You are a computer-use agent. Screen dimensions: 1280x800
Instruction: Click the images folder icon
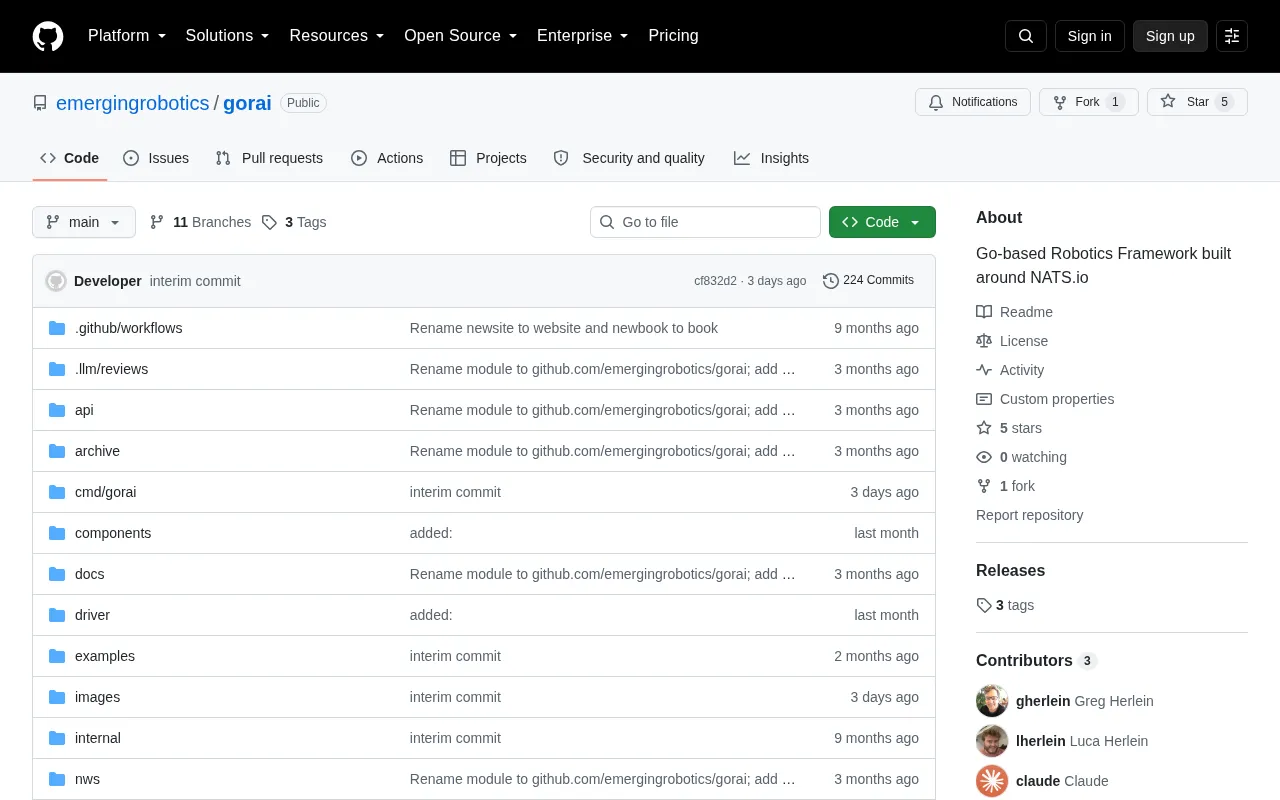tap(57, 697)
